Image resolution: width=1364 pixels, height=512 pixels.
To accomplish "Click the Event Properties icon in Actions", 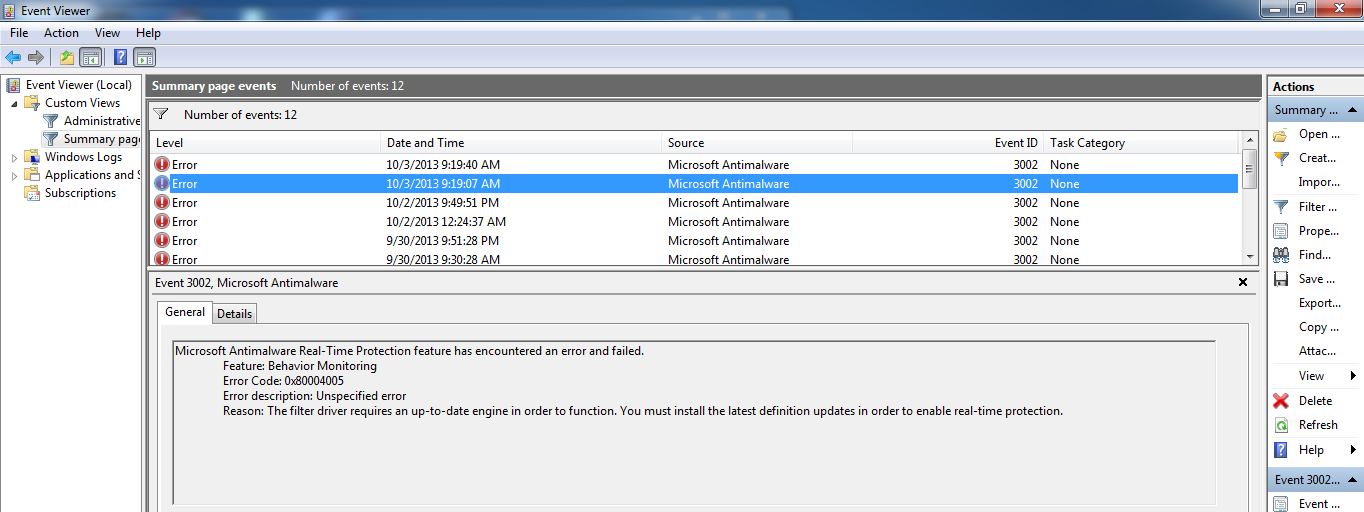I will tap(1281, 504).
